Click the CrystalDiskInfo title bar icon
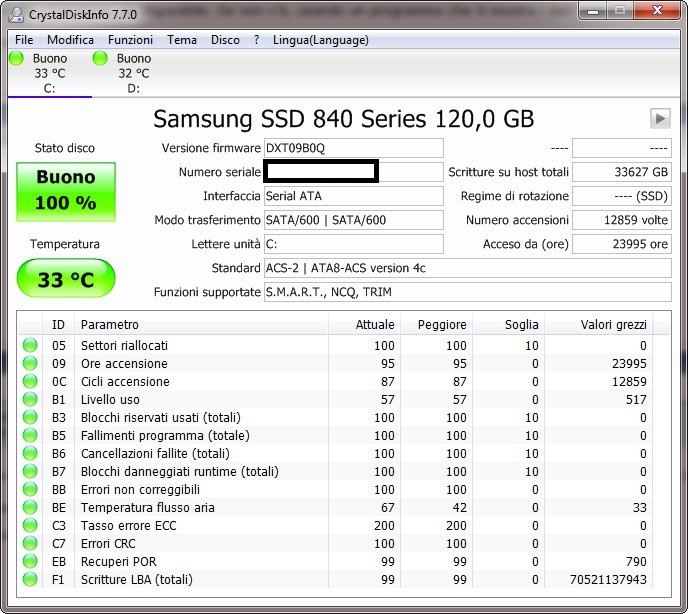 point(16,14)
